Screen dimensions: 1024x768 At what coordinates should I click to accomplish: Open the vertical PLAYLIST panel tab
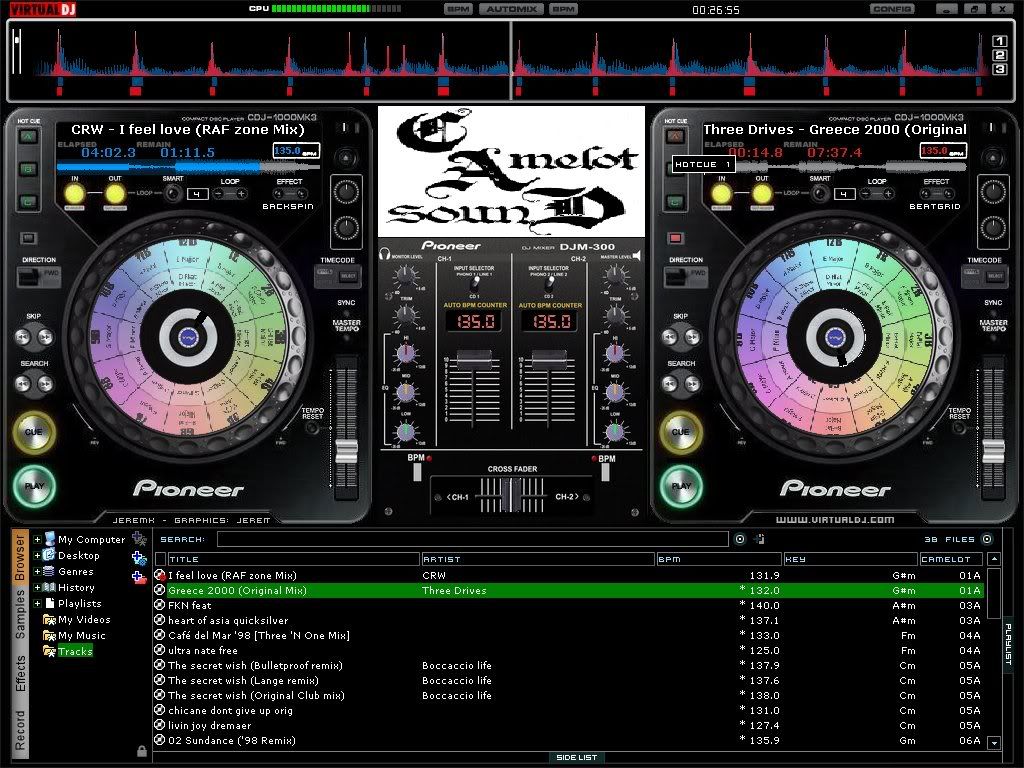click(x=1008, y=644)
